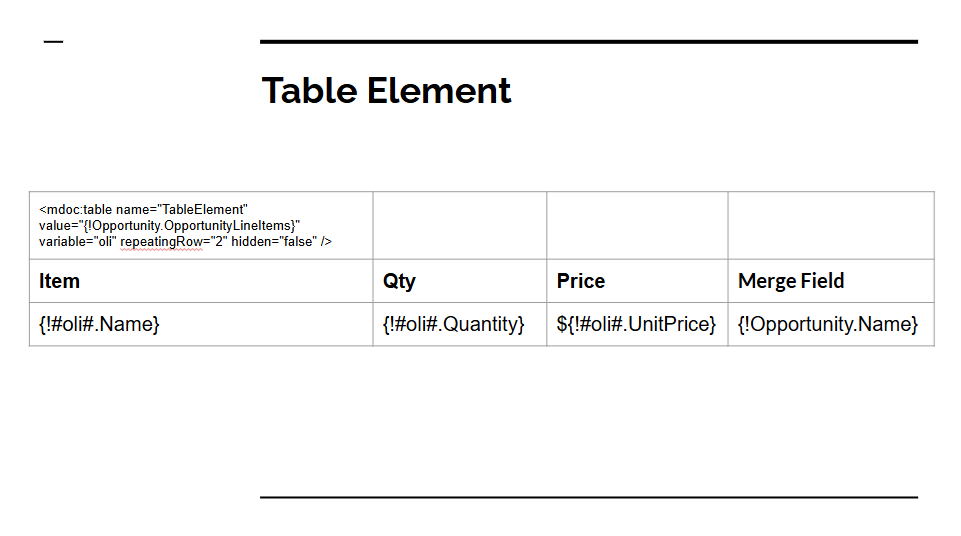The height and width of the screenshot is (536, 961).
Task: Click the "Qty" header cell
Action: pos(399,281)
